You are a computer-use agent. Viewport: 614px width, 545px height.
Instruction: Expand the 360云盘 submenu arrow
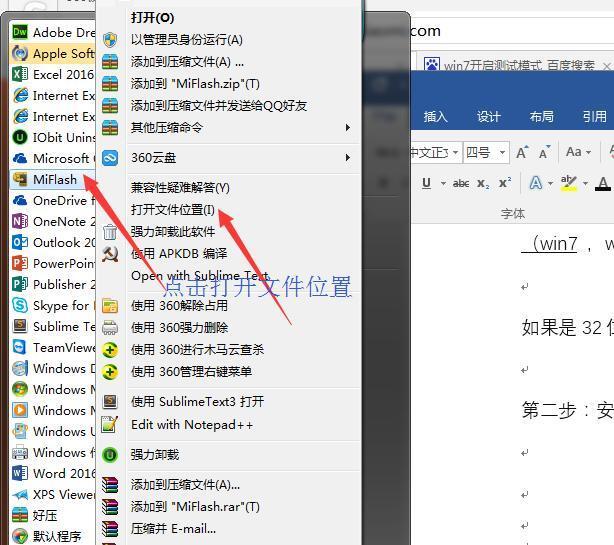click(347, 157)
